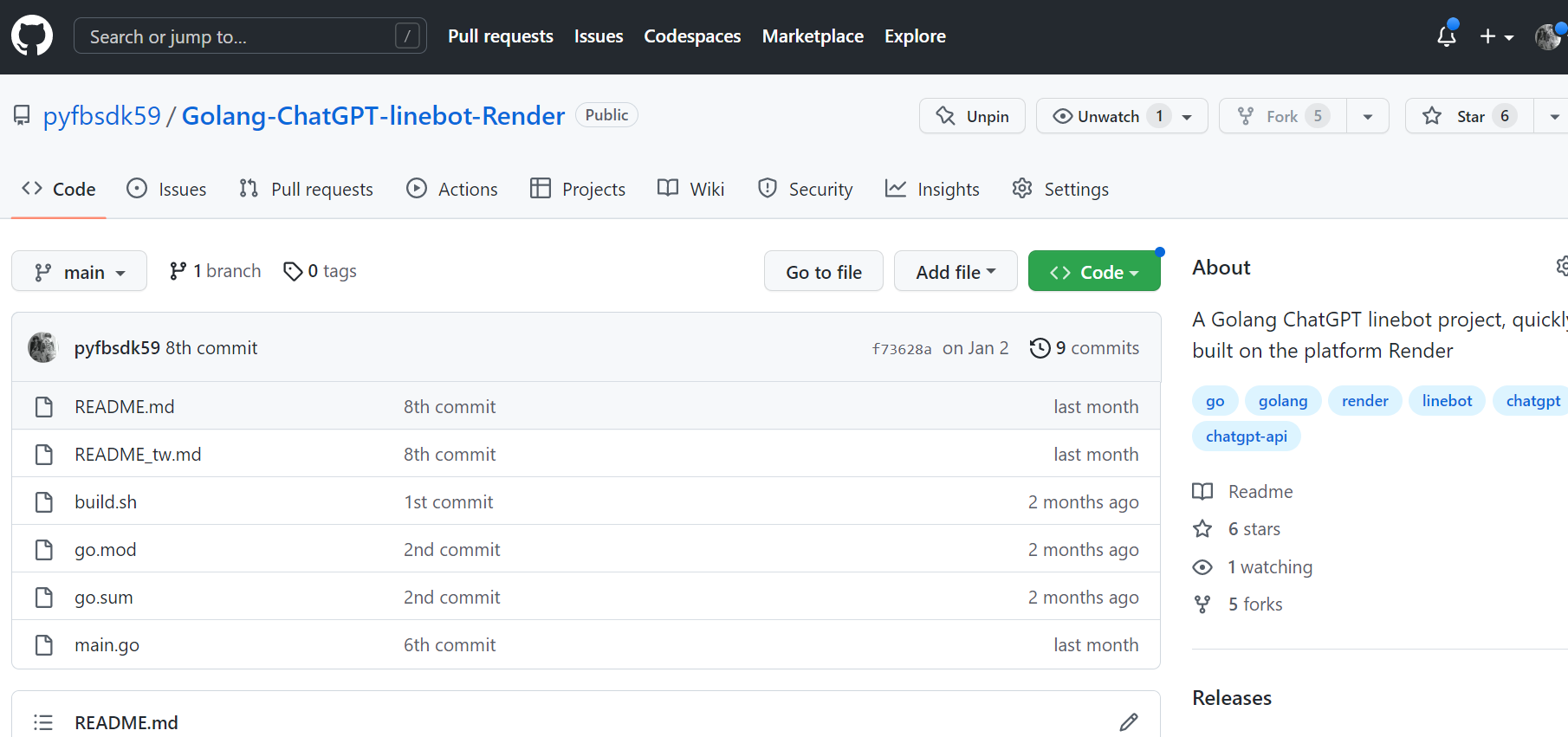This screenshot has height=737, width=1568.
Task: Open the 8th commit message link
Action: (211, 347)
